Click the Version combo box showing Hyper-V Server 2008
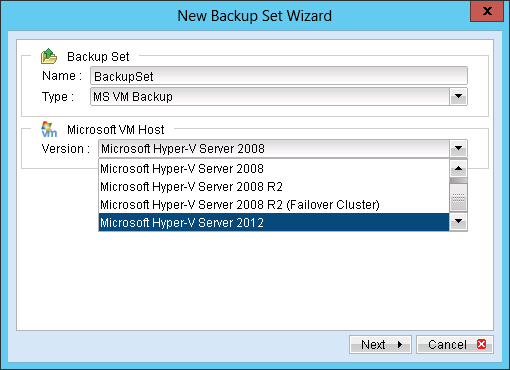Screen dimensions: 510x370 tap(283, 148)
